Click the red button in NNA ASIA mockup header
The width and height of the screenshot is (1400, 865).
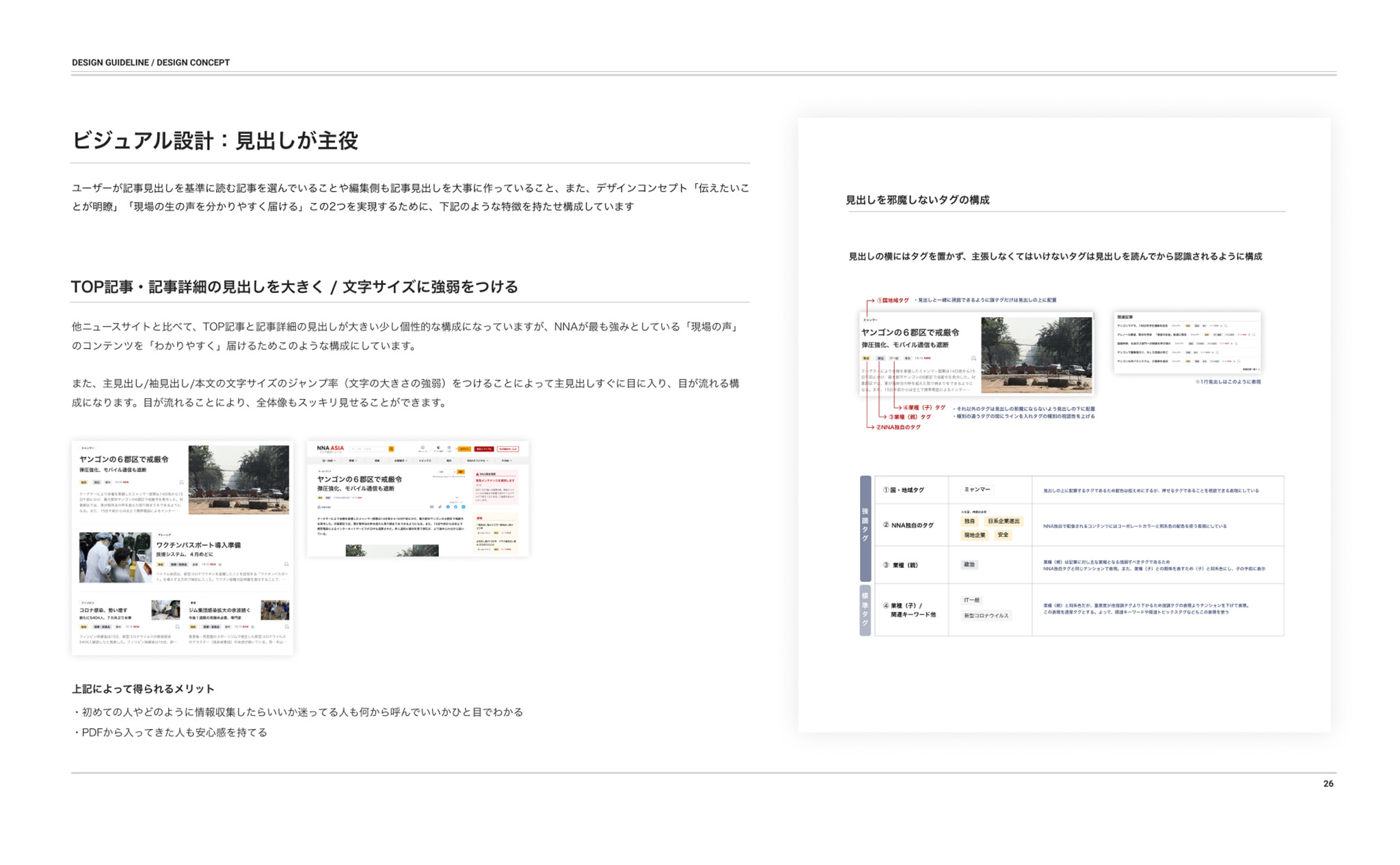click(484, 449)
